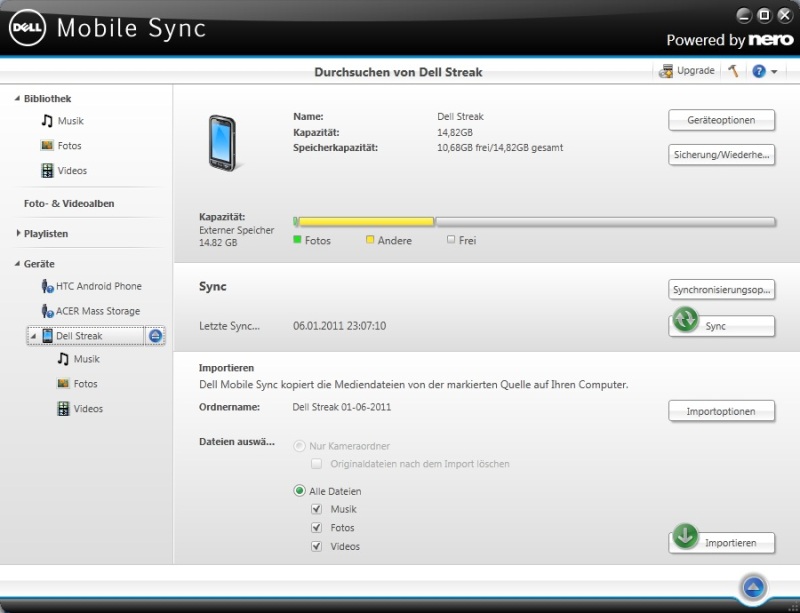Image resolution: width=800 pixels, height=613 pixels.
Task: Open the hammer tools icon
Action: pyautogui.click(x=733, y=71)
